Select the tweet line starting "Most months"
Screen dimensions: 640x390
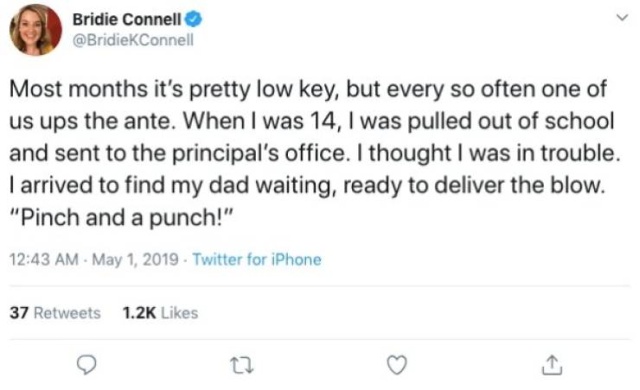(x=308, y=89)
